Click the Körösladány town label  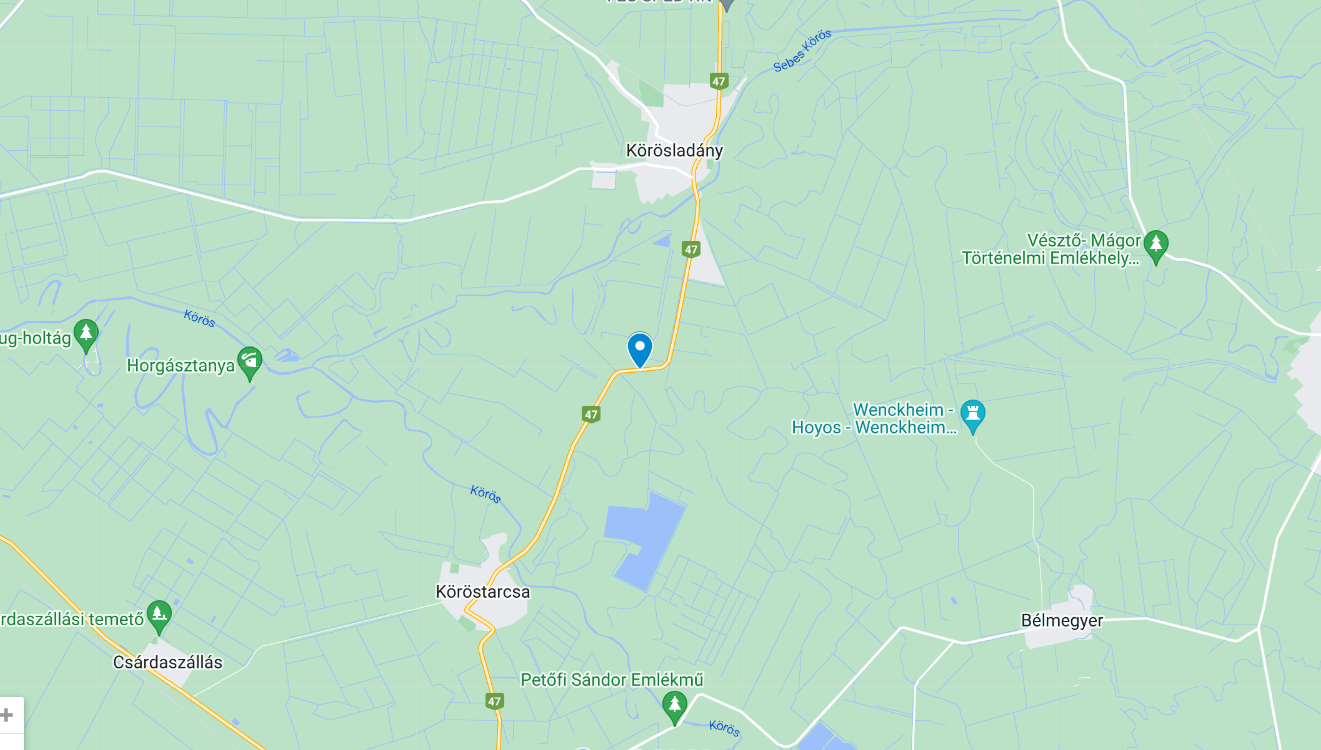coord(674,151)
